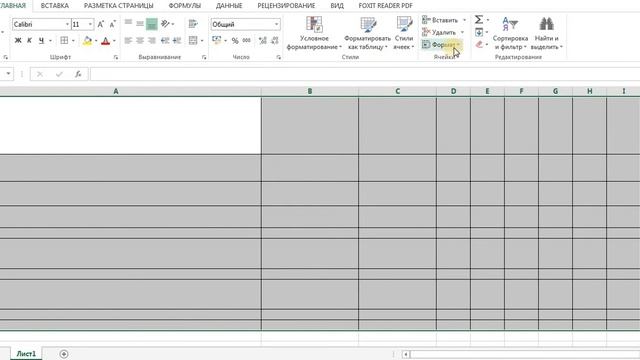Toggle top vertical alignment

pos(128,24)
